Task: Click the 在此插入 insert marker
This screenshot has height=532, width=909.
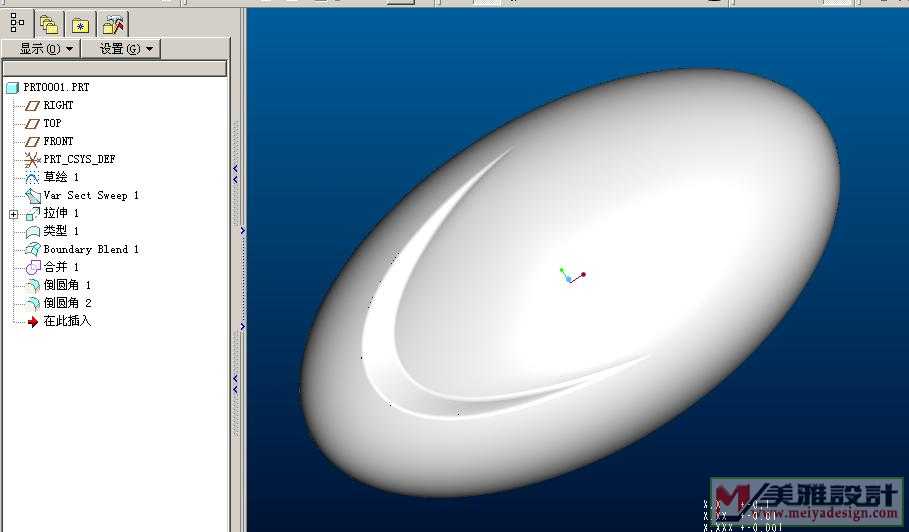Action: 67,320
